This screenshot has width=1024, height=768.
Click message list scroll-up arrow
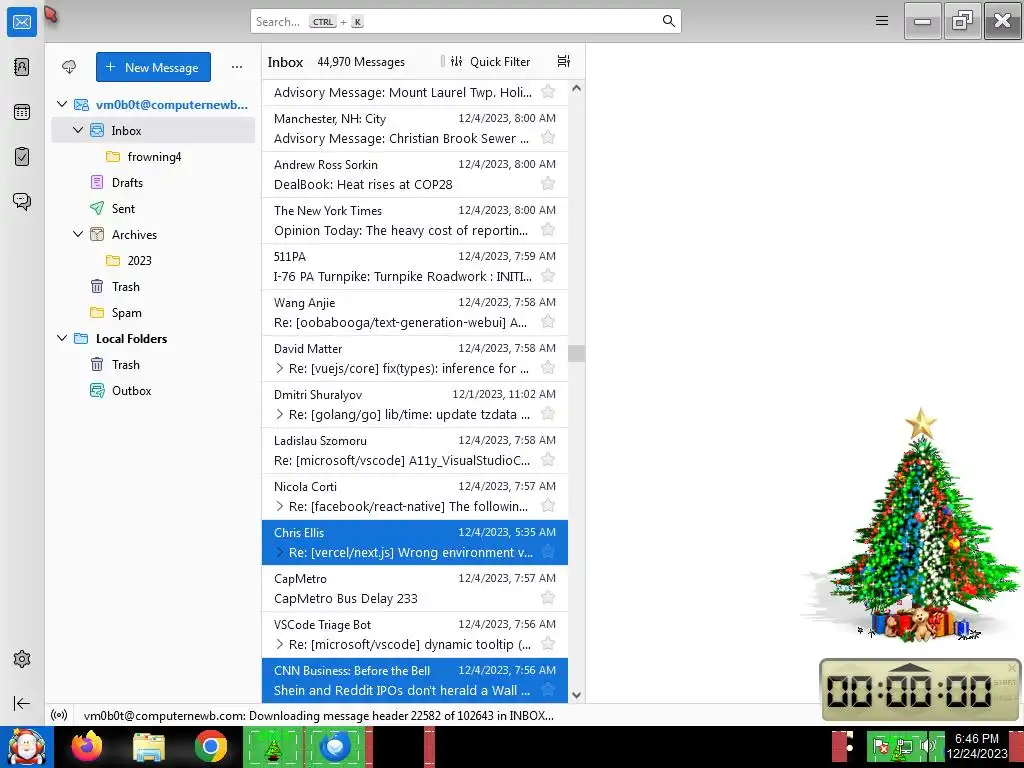[x=577, y=89]
